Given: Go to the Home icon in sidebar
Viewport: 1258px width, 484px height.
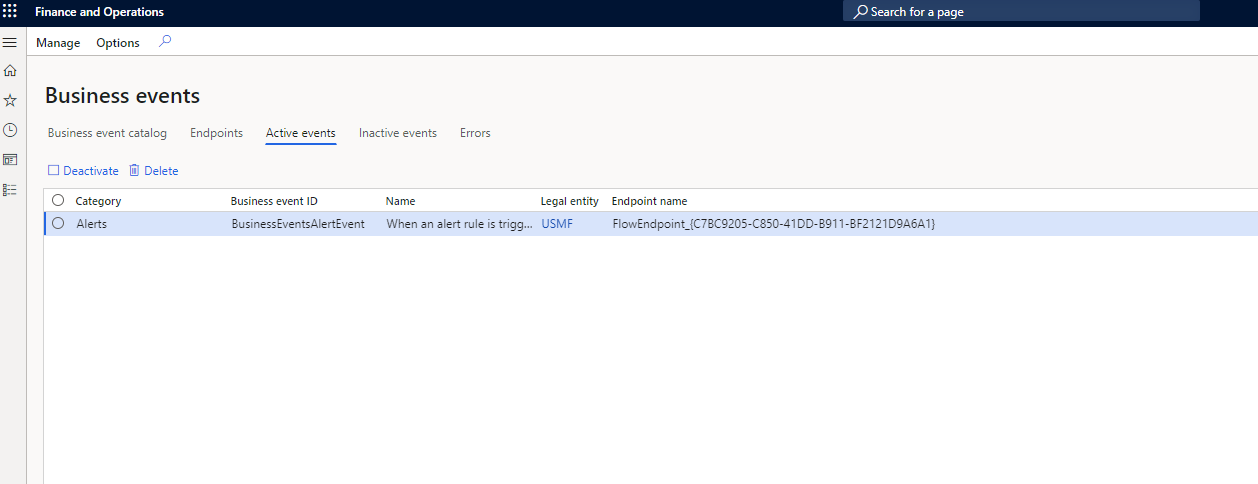Looking at the screenshot, I should click(x=10, y=71).
